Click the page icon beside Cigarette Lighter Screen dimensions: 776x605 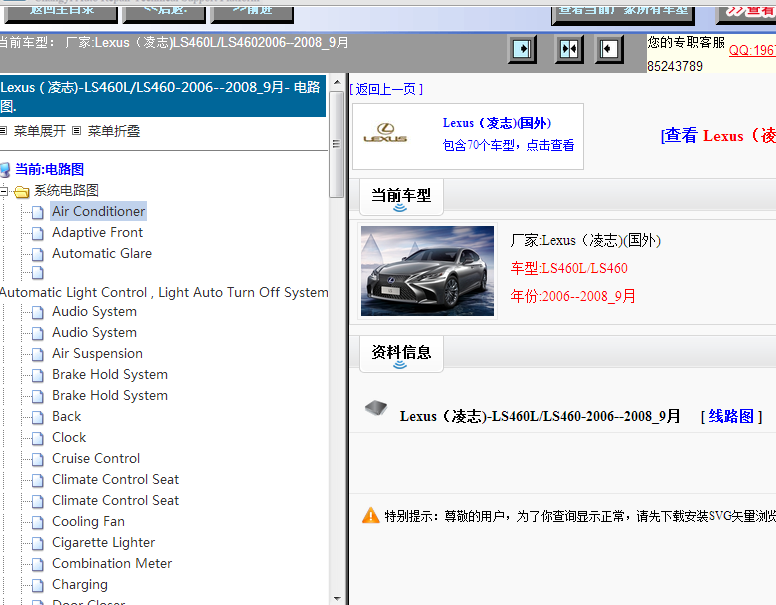(x=38, y=544)
